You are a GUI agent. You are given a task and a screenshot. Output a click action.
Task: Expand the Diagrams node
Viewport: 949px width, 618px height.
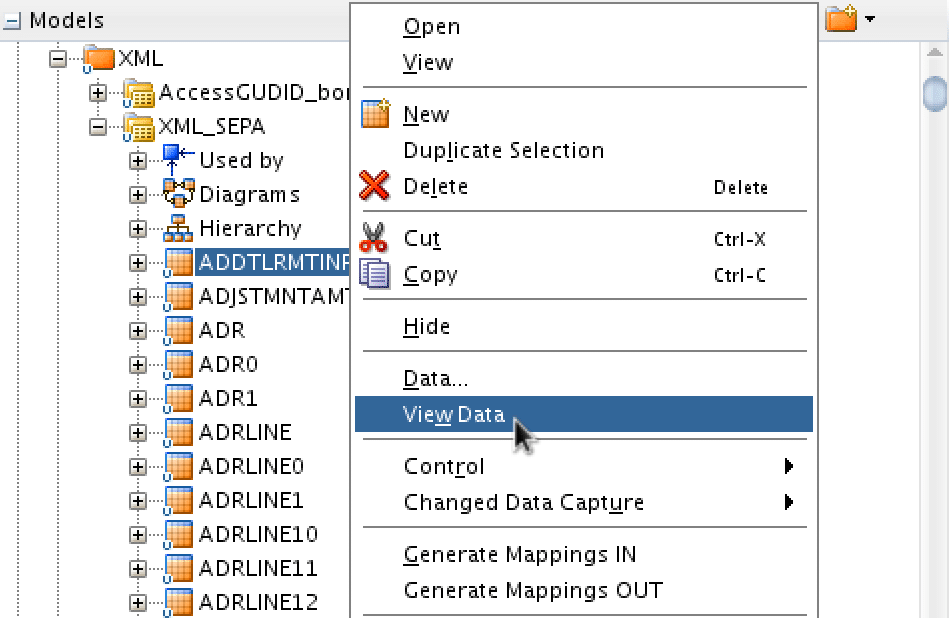click(138, 195)
